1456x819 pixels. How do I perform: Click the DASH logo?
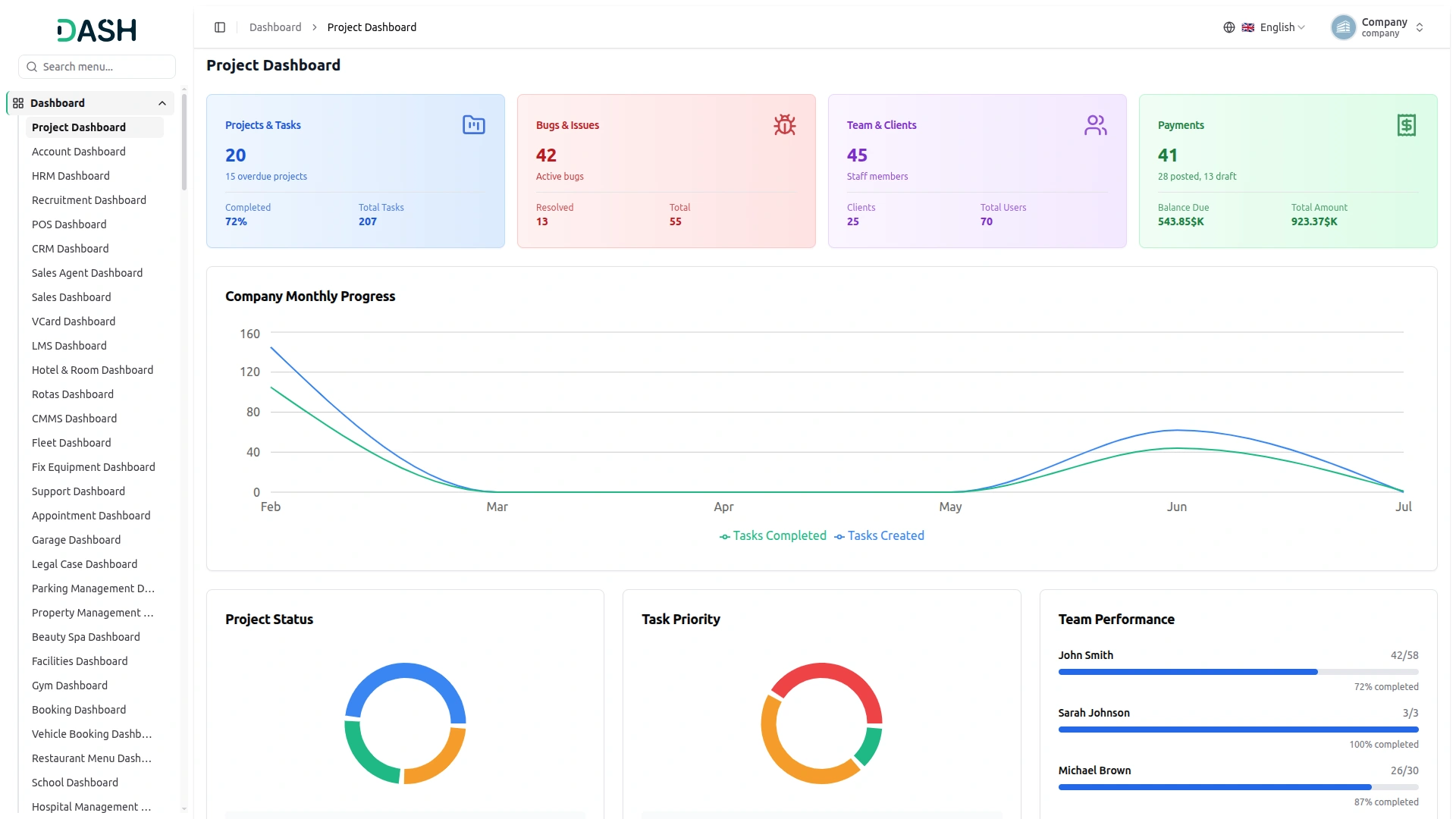(x=96, y=30)
